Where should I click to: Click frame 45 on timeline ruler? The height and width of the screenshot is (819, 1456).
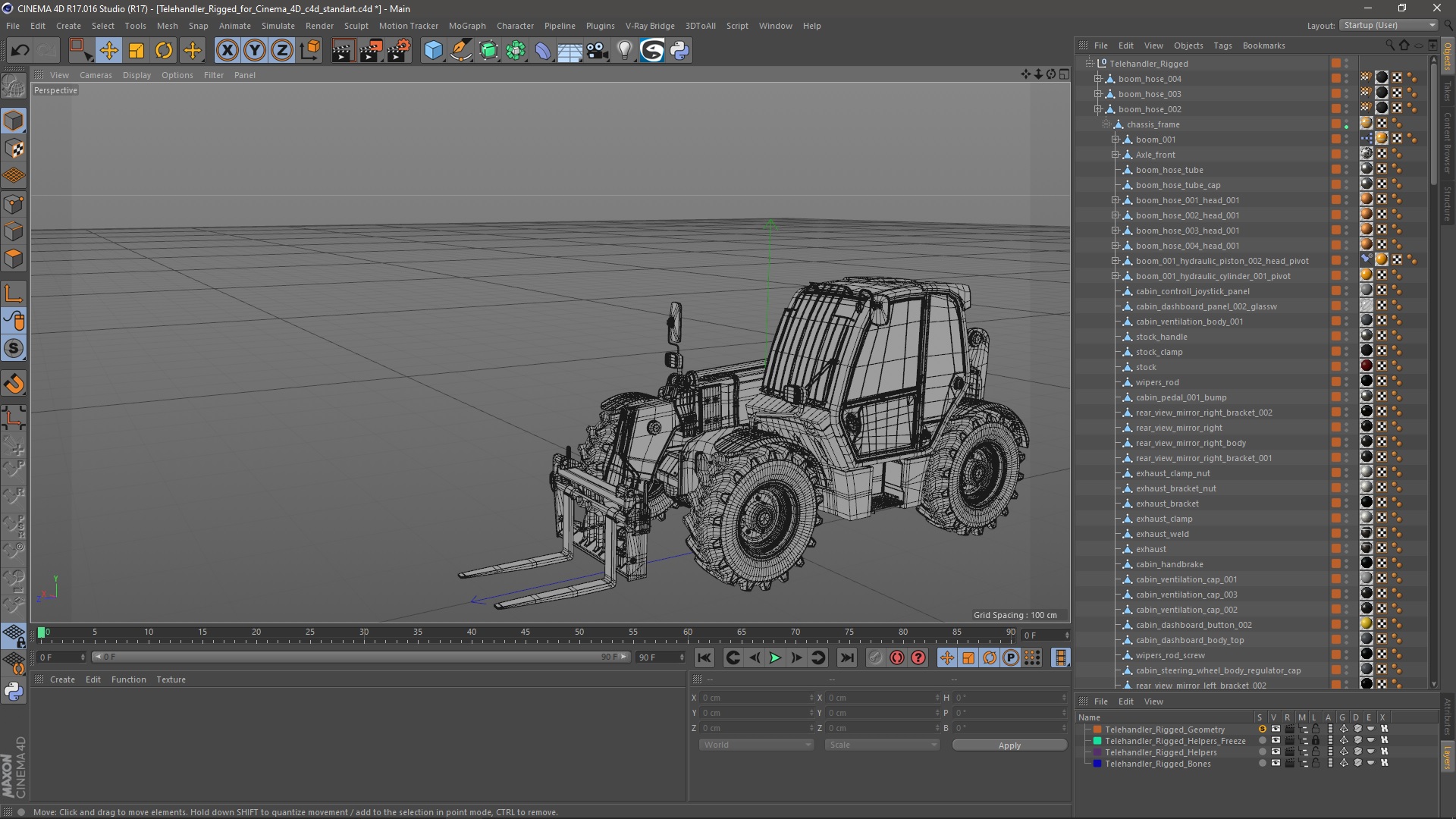(526, 632)
